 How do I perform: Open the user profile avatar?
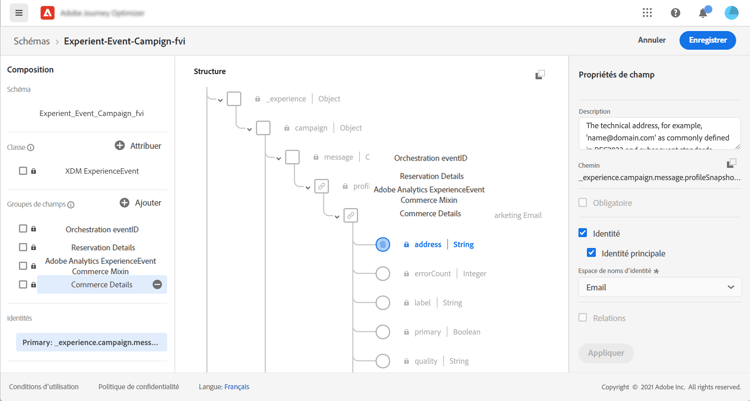(x=731, y=13)
